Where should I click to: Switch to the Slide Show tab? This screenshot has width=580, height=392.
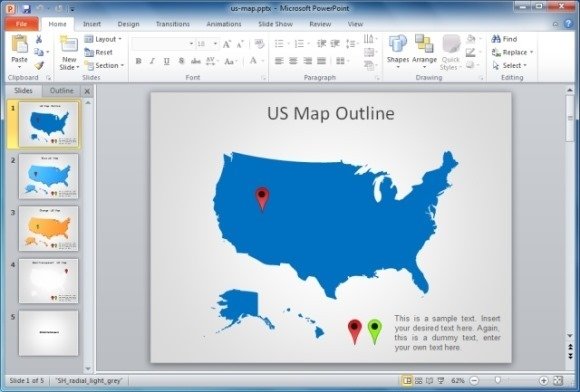click(x=276, y=24)
